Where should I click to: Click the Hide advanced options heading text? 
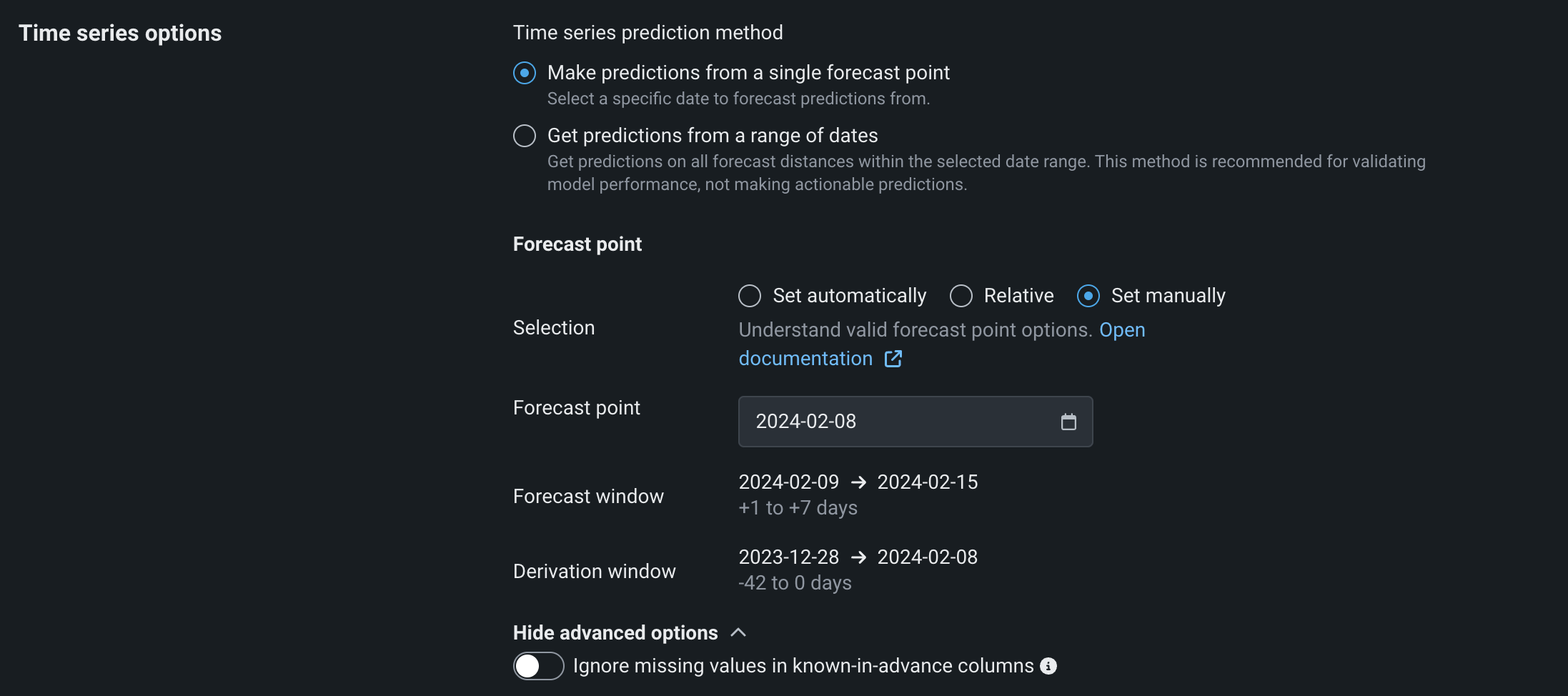pos(615,633)
